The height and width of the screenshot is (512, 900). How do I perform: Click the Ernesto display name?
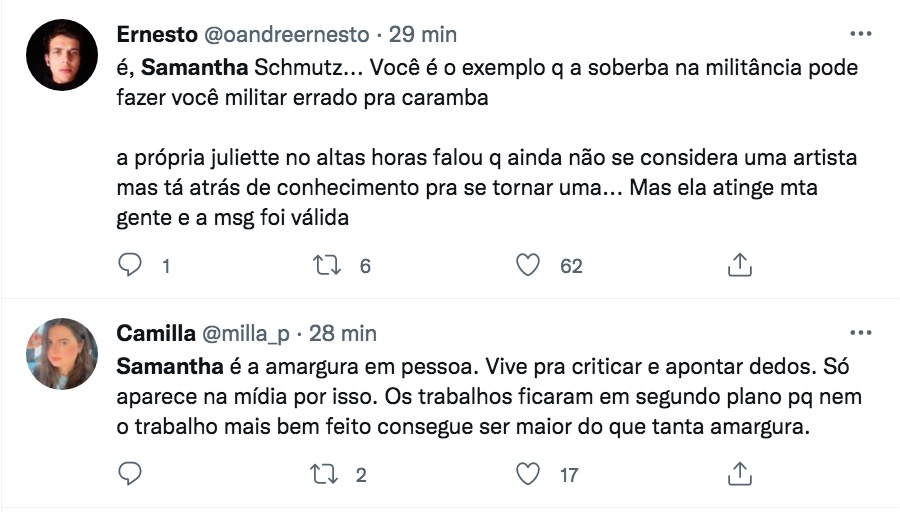click(x=158, y=34)
